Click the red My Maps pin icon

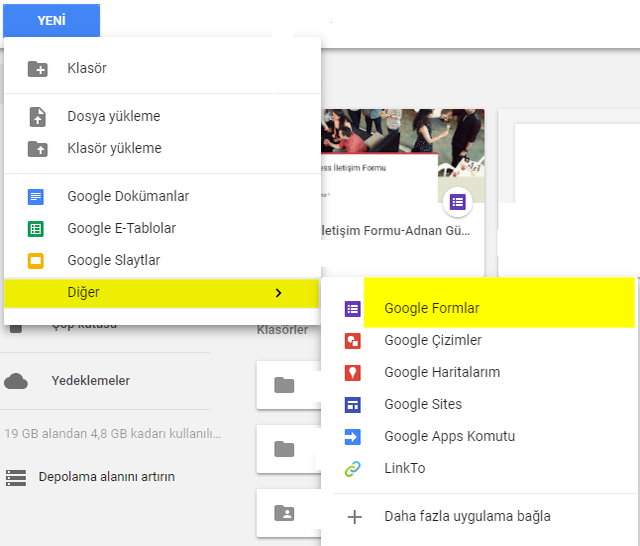[353, 373]
